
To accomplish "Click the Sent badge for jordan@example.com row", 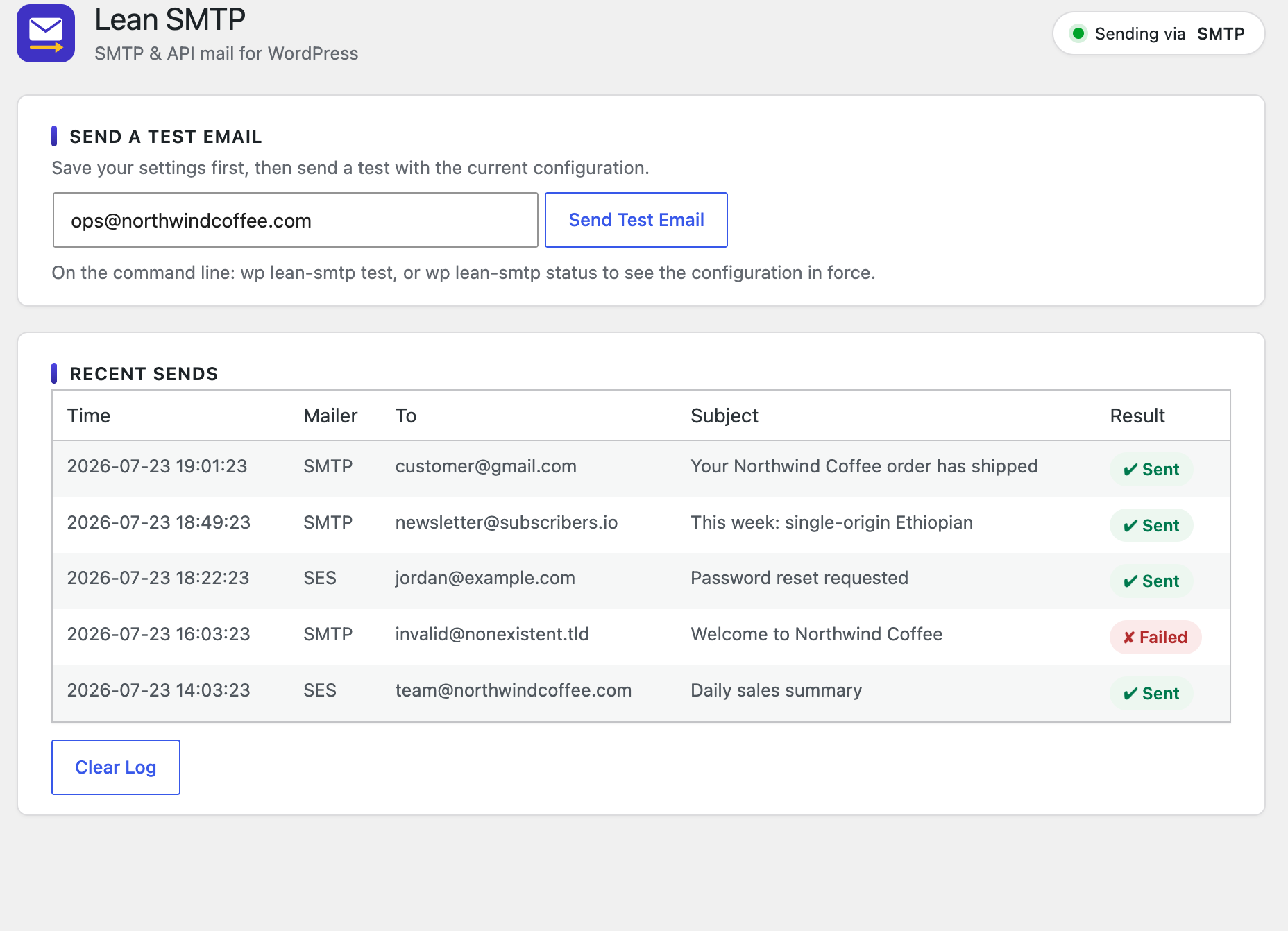I will tap(1151, 581).
